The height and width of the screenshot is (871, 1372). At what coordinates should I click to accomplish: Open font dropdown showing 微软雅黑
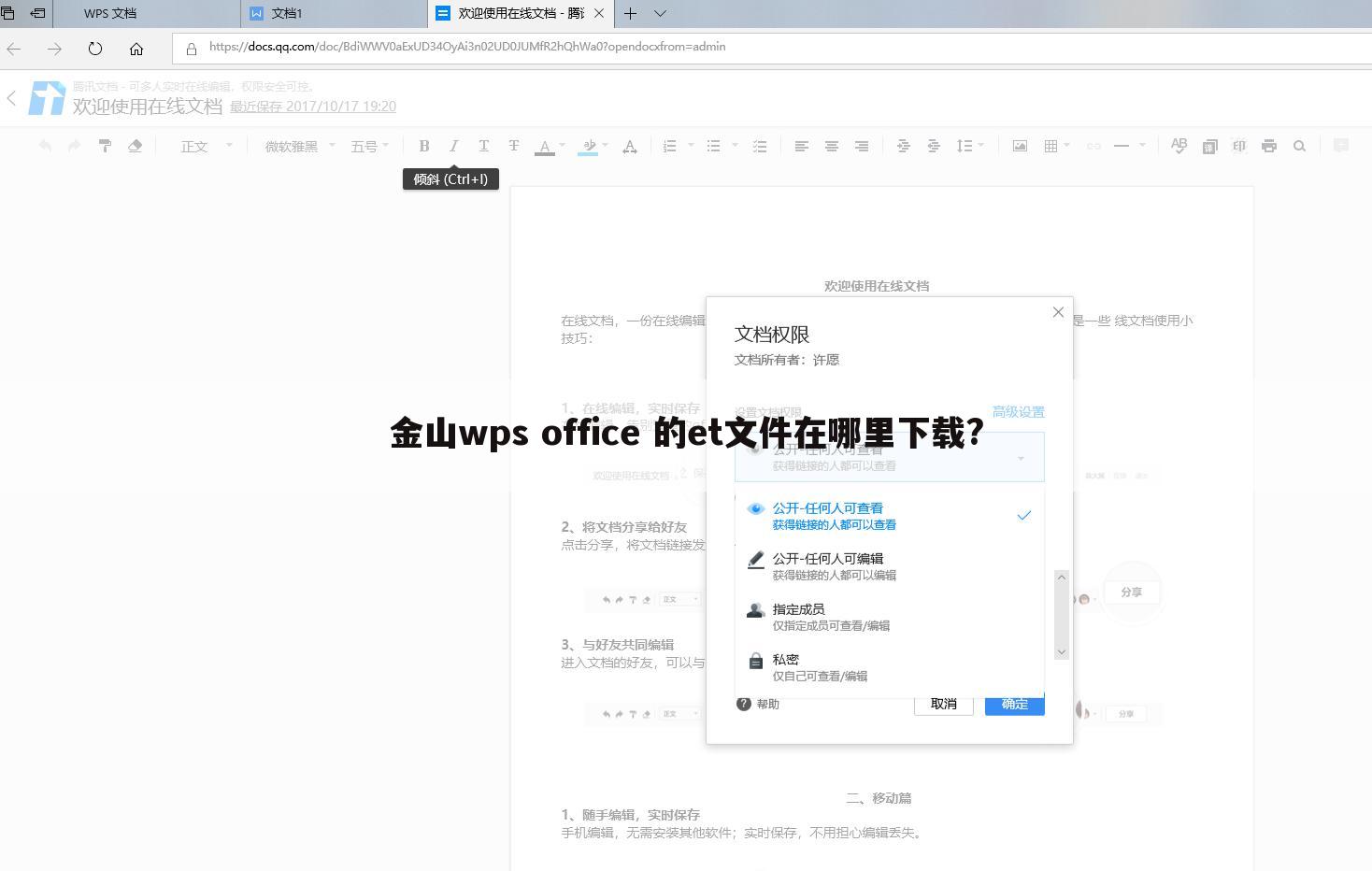point(300,146)
